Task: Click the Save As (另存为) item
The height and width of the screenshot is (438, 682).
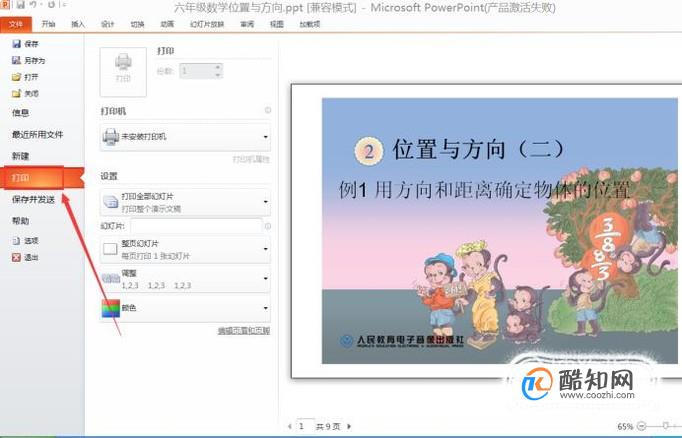Action: (x=28, y=60)
